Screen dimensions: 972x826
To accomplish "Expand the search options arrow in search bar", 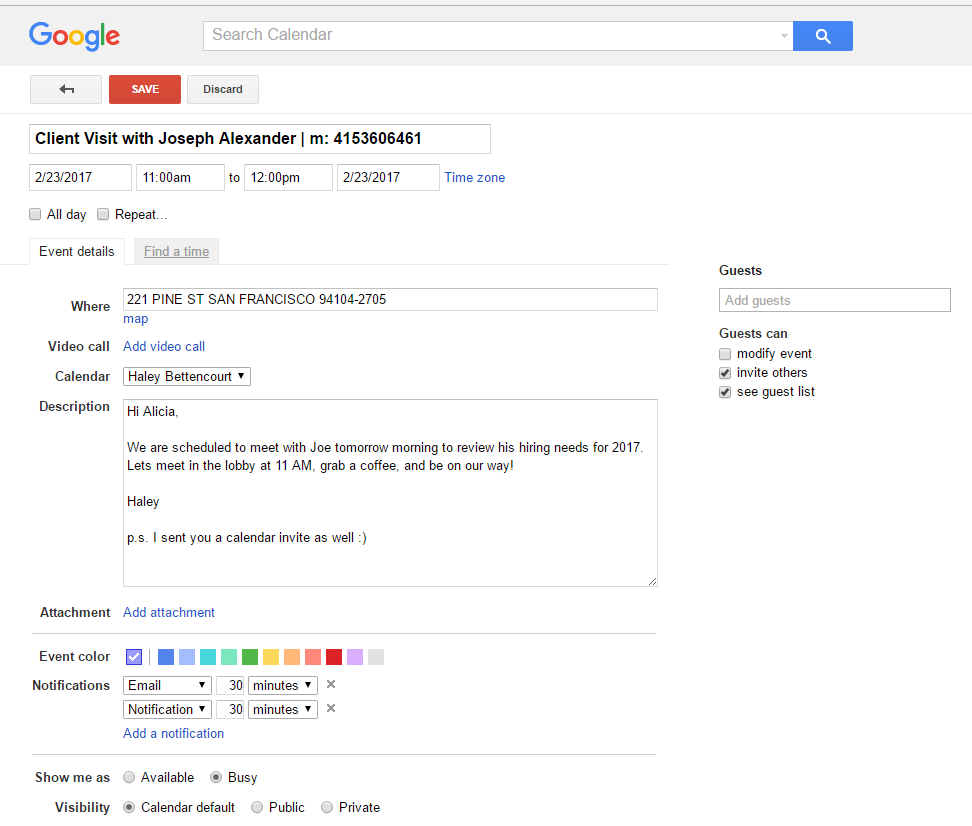I will coord(783,36).
